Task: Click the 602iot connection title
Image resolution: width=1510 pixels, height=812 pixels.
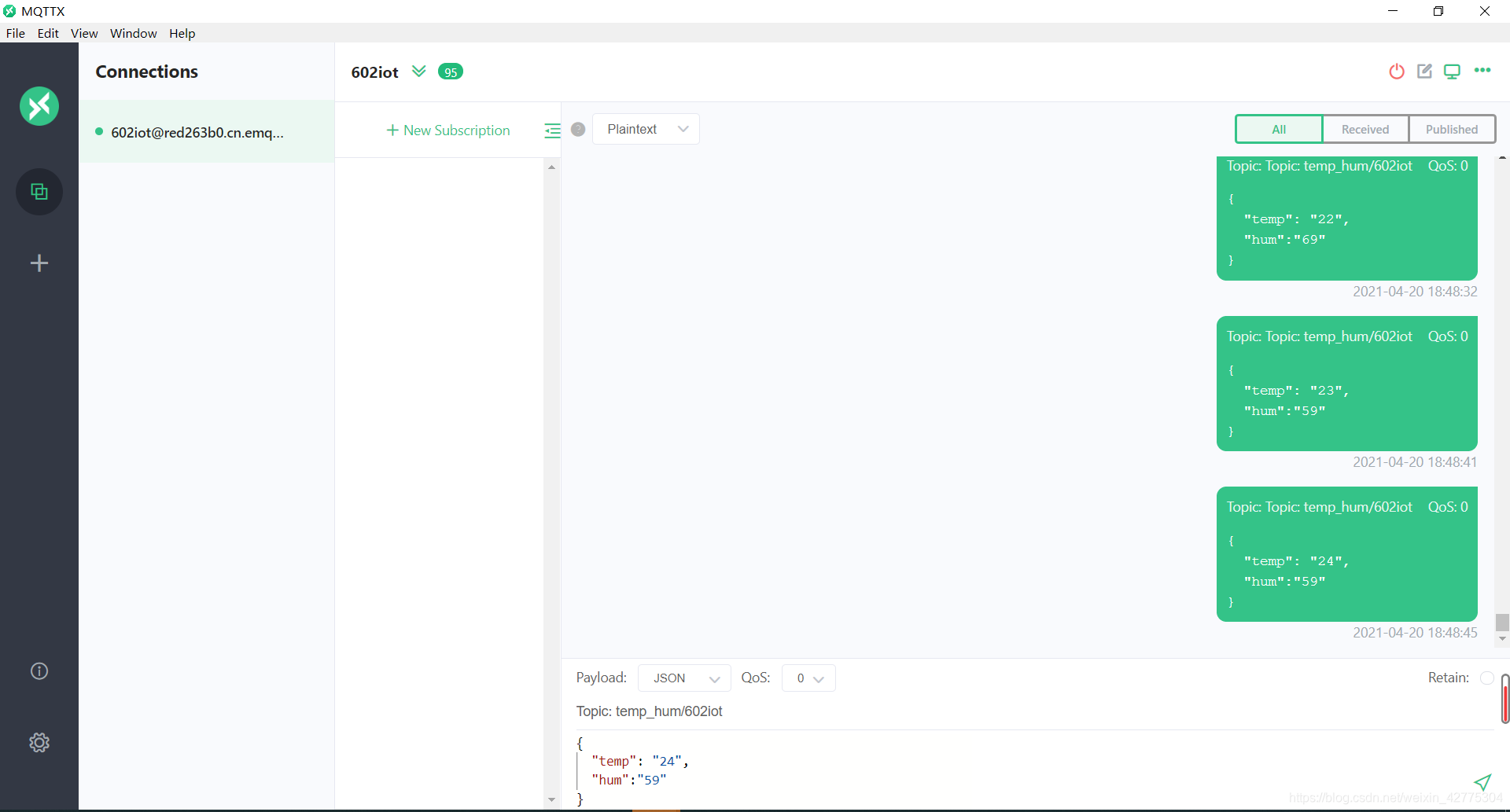Action: pyautogui.click(x=374, y=72)
